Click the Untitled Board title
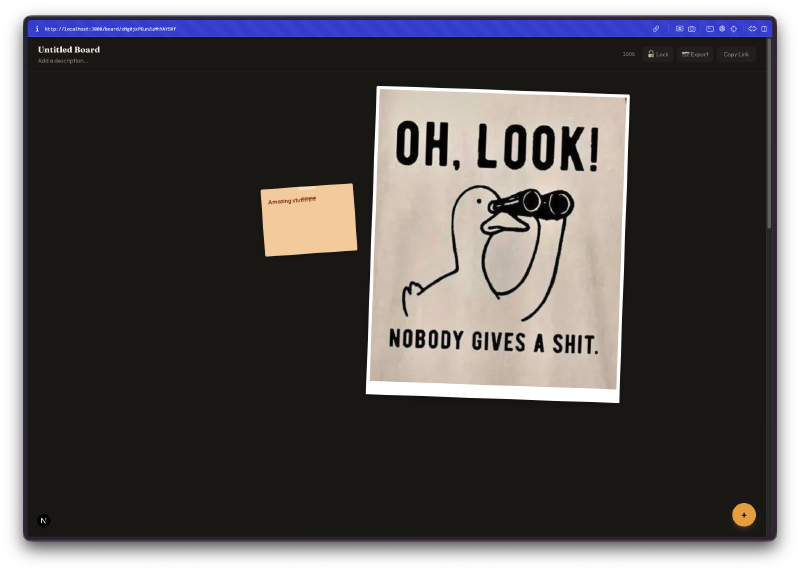800x572 pixels. (69, 49)
